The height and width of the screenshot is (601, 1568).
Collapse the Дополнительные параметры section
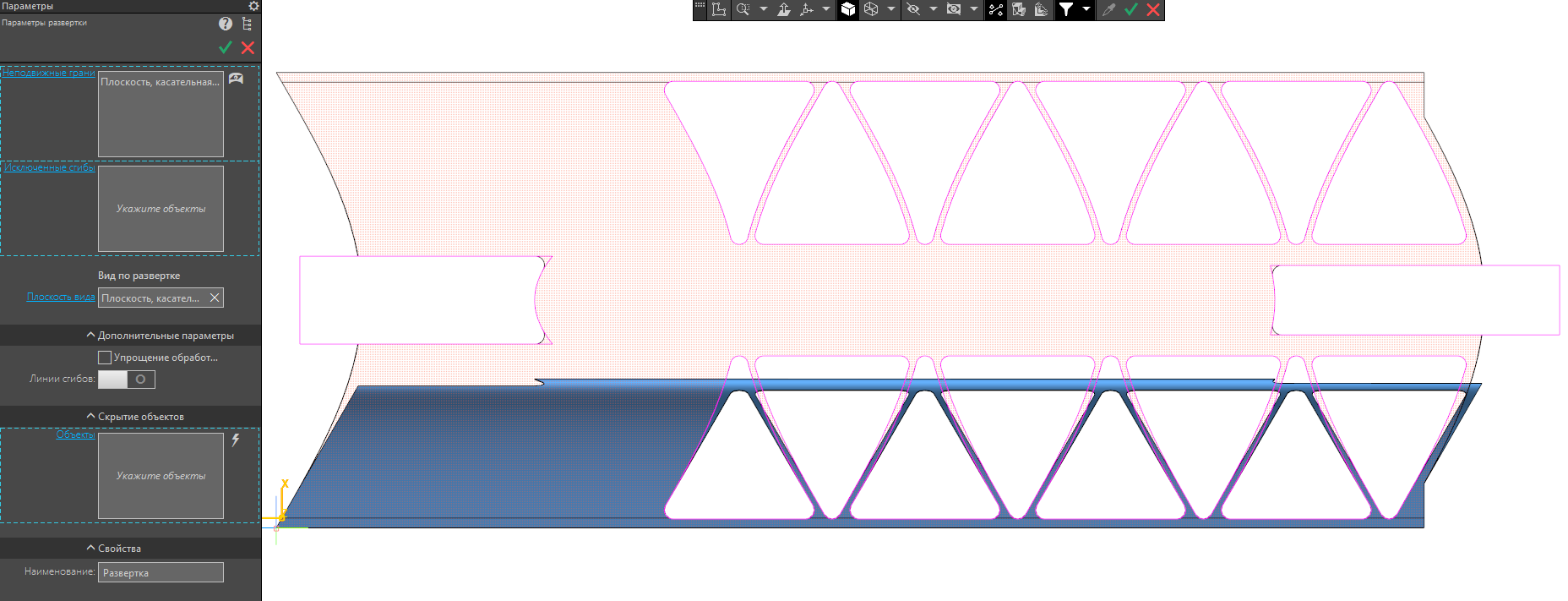coord(91,336)
